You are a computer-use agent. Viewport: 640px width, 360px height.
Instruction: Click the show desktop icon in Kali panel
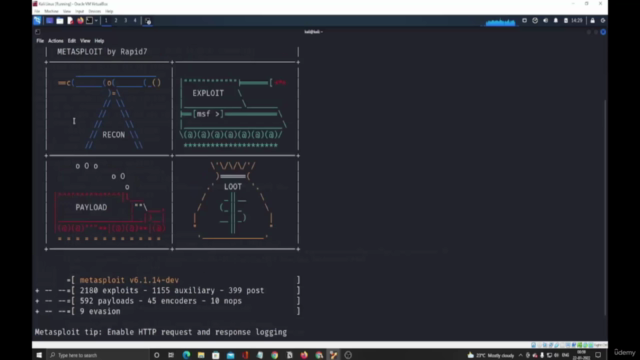[49, 20]
